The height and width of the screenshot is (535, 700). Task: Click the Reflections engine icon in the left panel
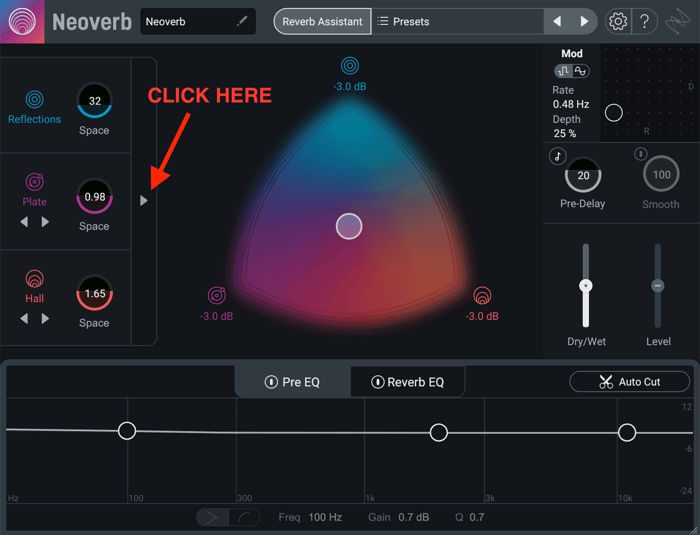[34, 99]
